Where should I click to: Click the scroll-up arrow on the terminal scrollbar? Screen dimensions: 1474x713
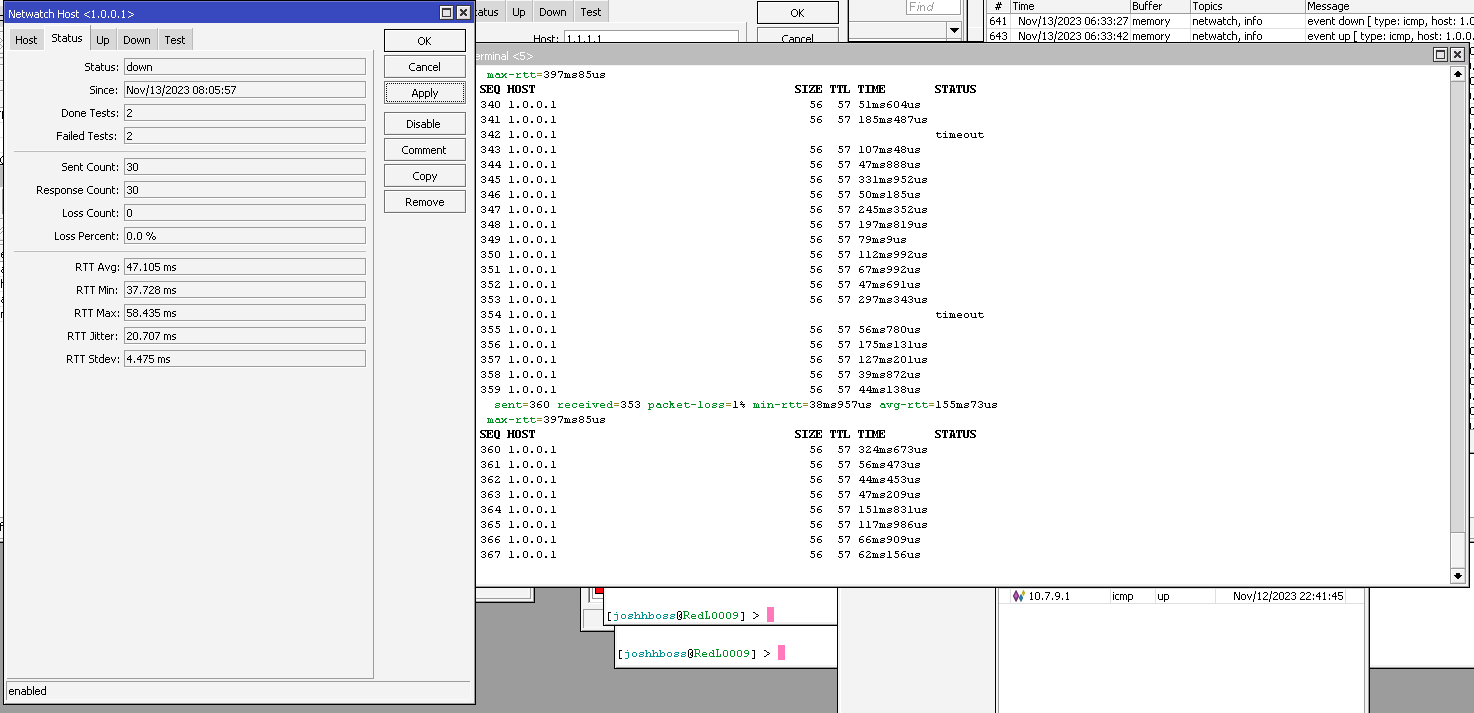pos(1457,72)
